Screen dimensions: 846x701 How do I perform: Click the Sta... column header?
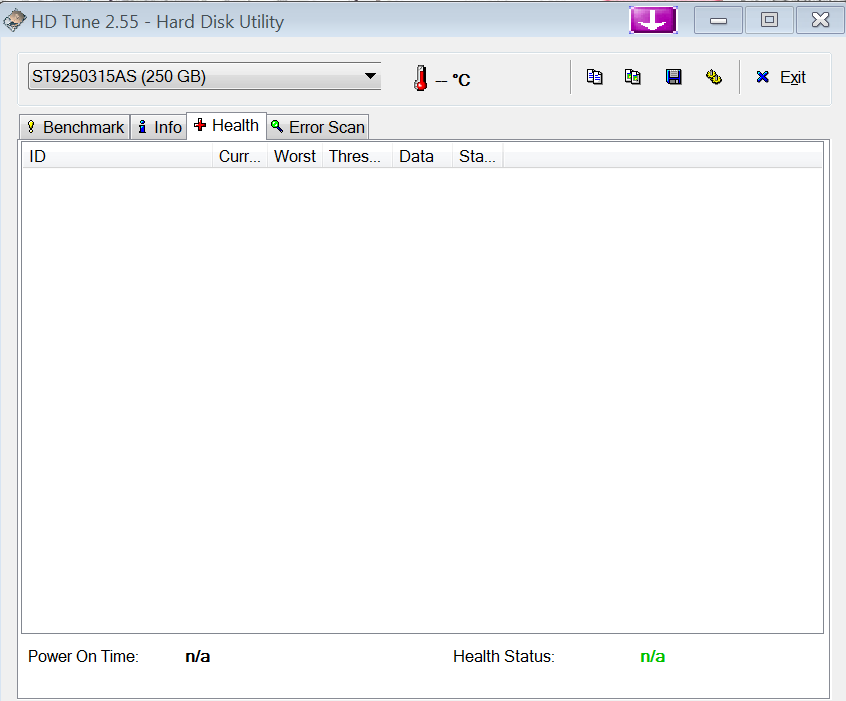tap(477, 156)
